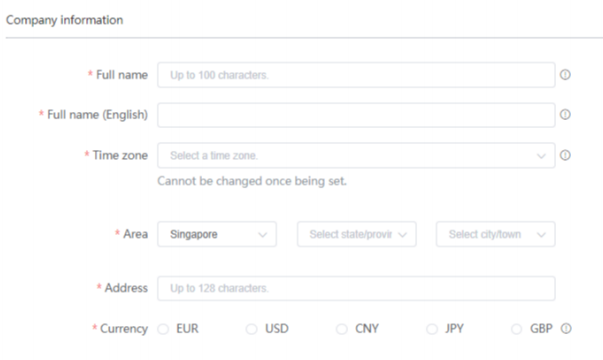Choose CNY as the currency
This screenshot has width=603, height=360.
pyautogui.click(x=341, y=329)
